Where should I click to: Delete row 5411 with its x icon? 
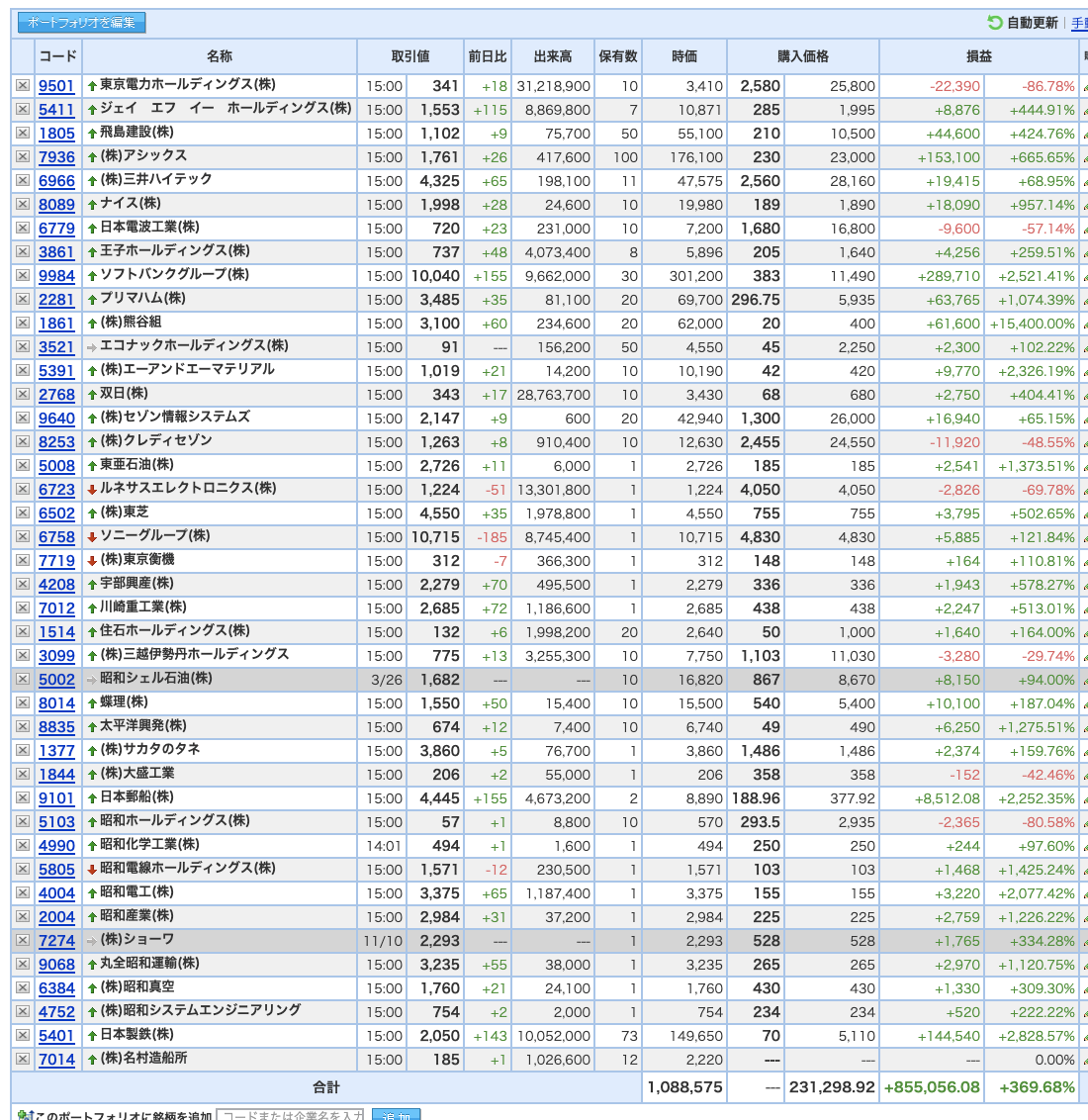23,109
